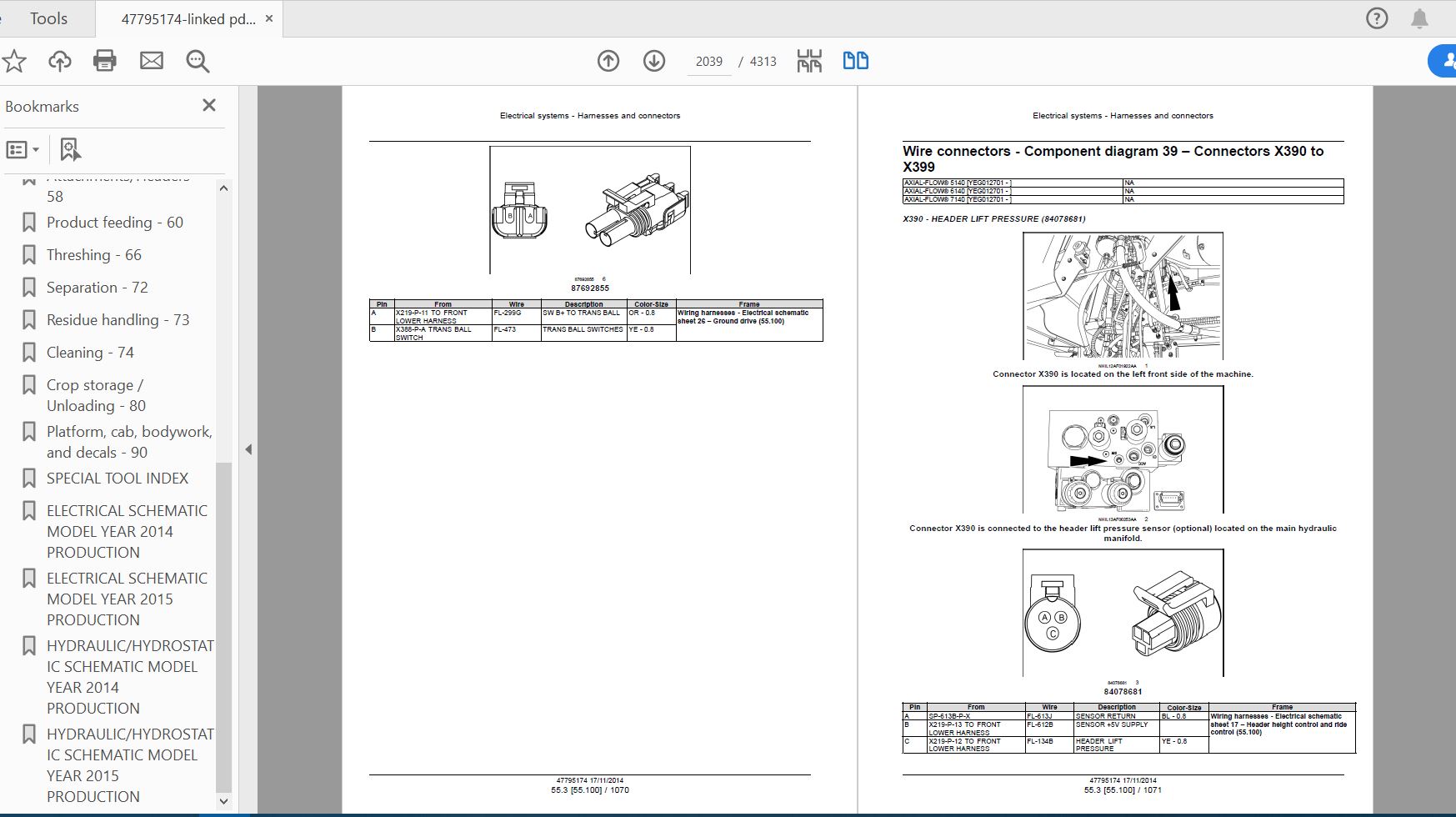
Task: Open Electrical Schematic Model Year 2015 bookmark
Action: (x=127, y=599)
